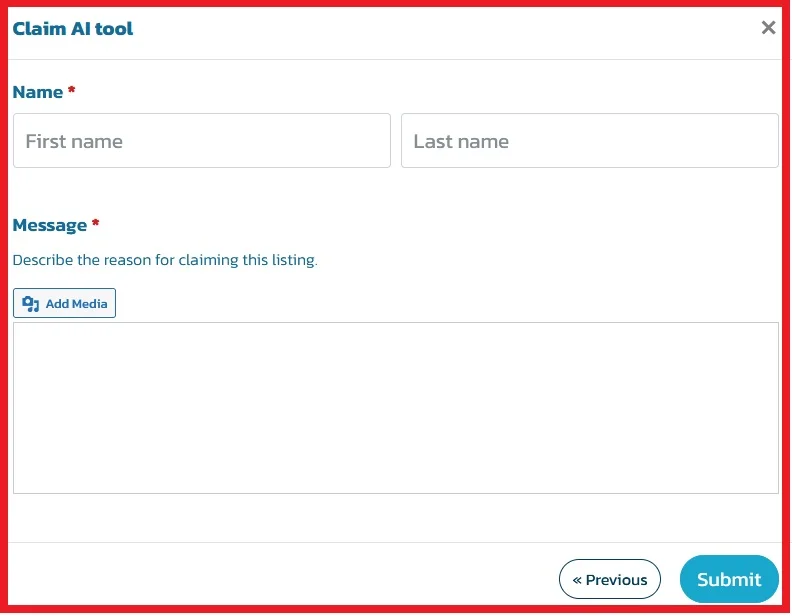Place cursor on 'First name' placeholder text
The image size is (792, 616).
point(74,142)
